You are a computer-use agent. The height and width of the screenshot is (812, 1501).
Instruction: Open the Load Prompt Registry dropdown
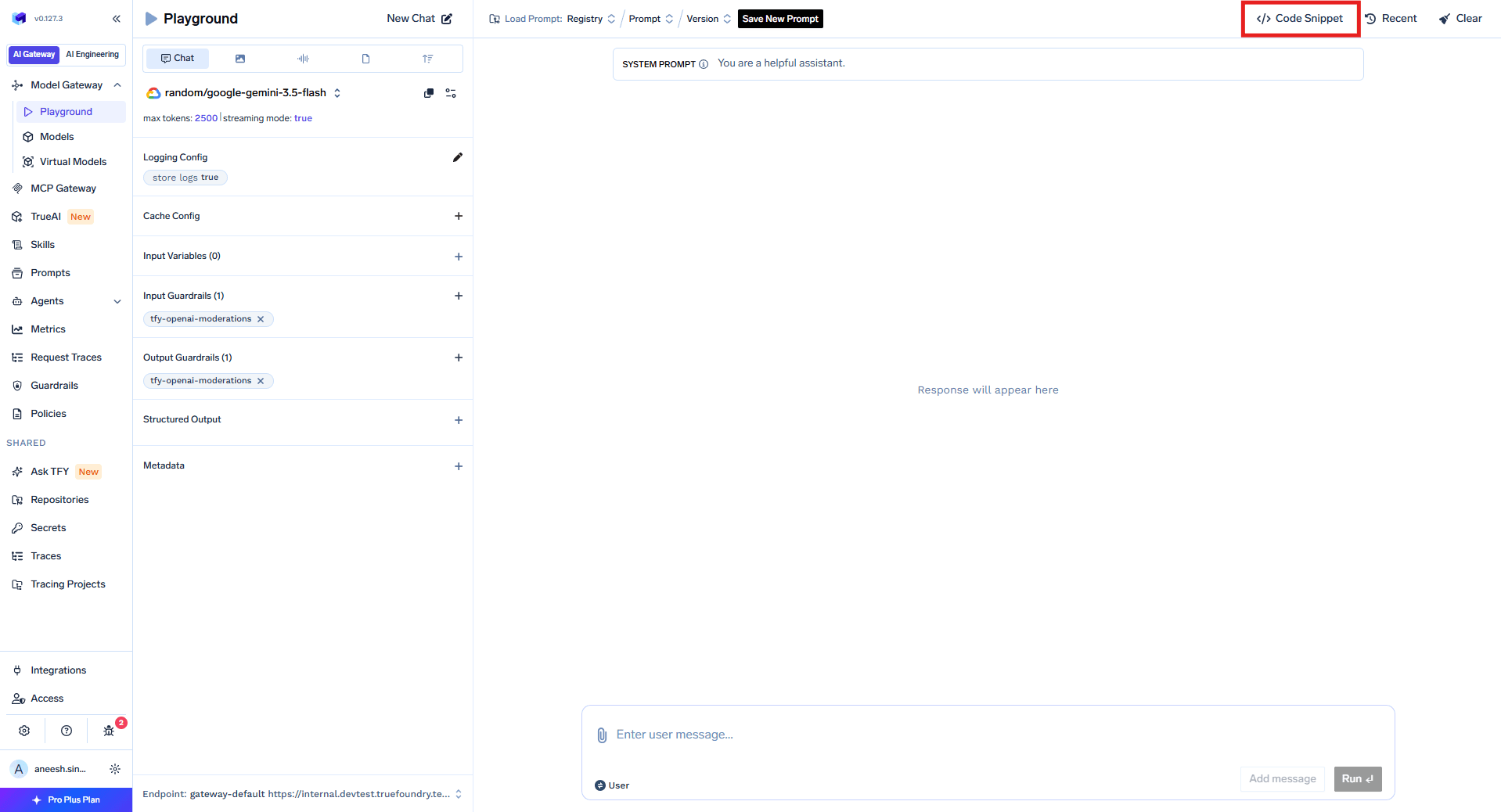pos(591,19)
